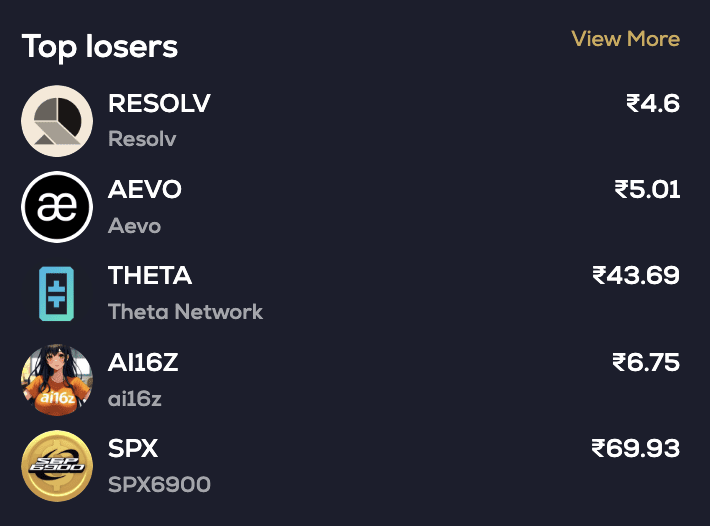
Task: Click the SPX price ₹69.93
Action: [636, 448]
